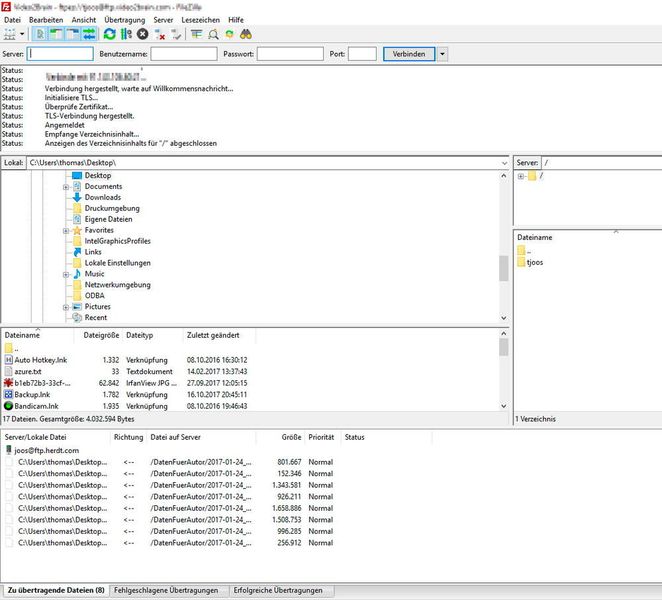Open file search with the binoculars icon
The width and height of the screenshot is (662, 600).
246,34
